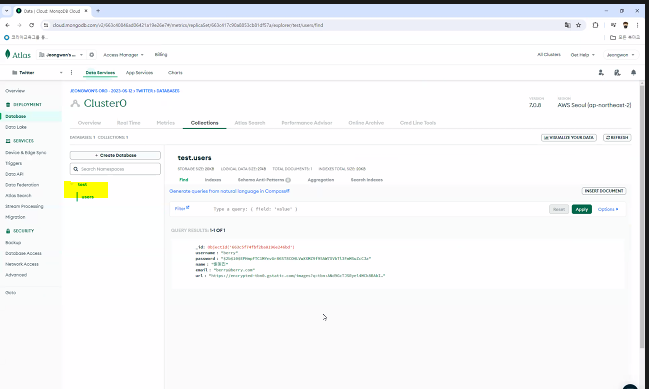Open alerts bell icon
Screen dimensions: 649x389
(x=633, y=72)
